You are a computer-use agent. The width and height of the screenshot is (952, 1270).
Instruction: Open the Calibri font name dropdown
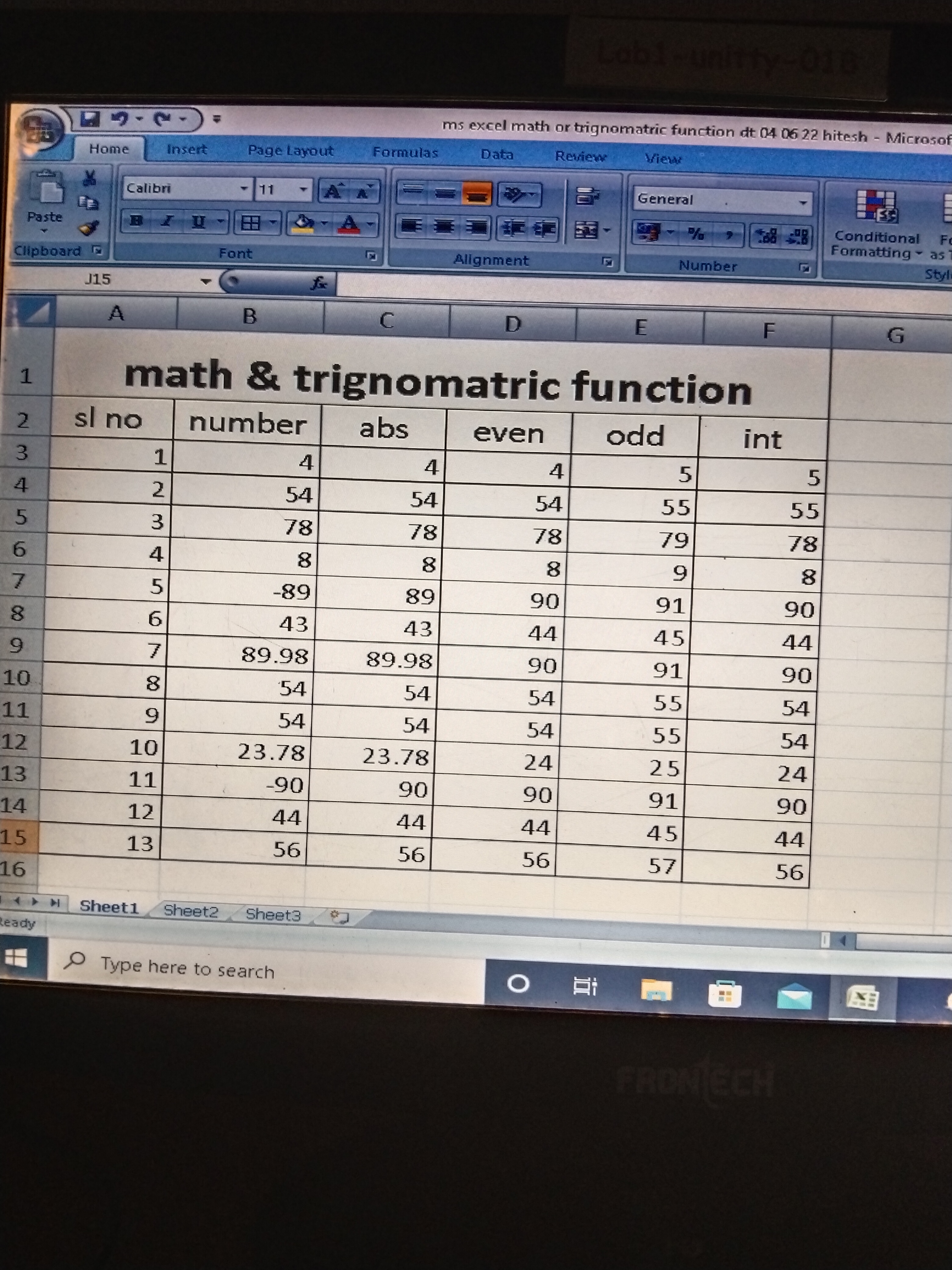[243, 188]
